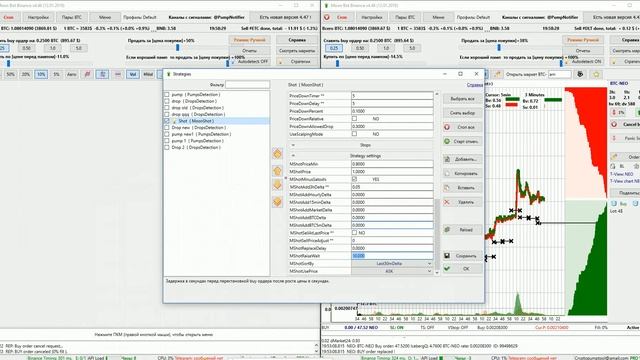Click the red X Удалить icon
640x360 pixels.
pos(447,202)
